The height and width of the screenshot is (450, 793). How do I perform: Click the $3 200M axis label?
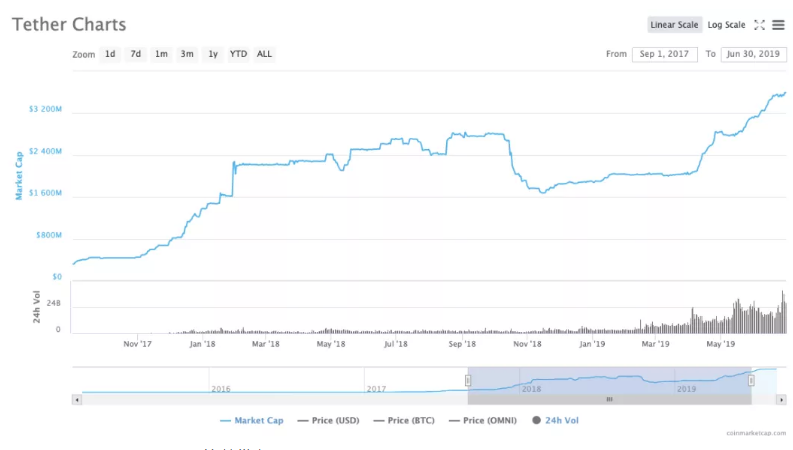click(46, 109)
